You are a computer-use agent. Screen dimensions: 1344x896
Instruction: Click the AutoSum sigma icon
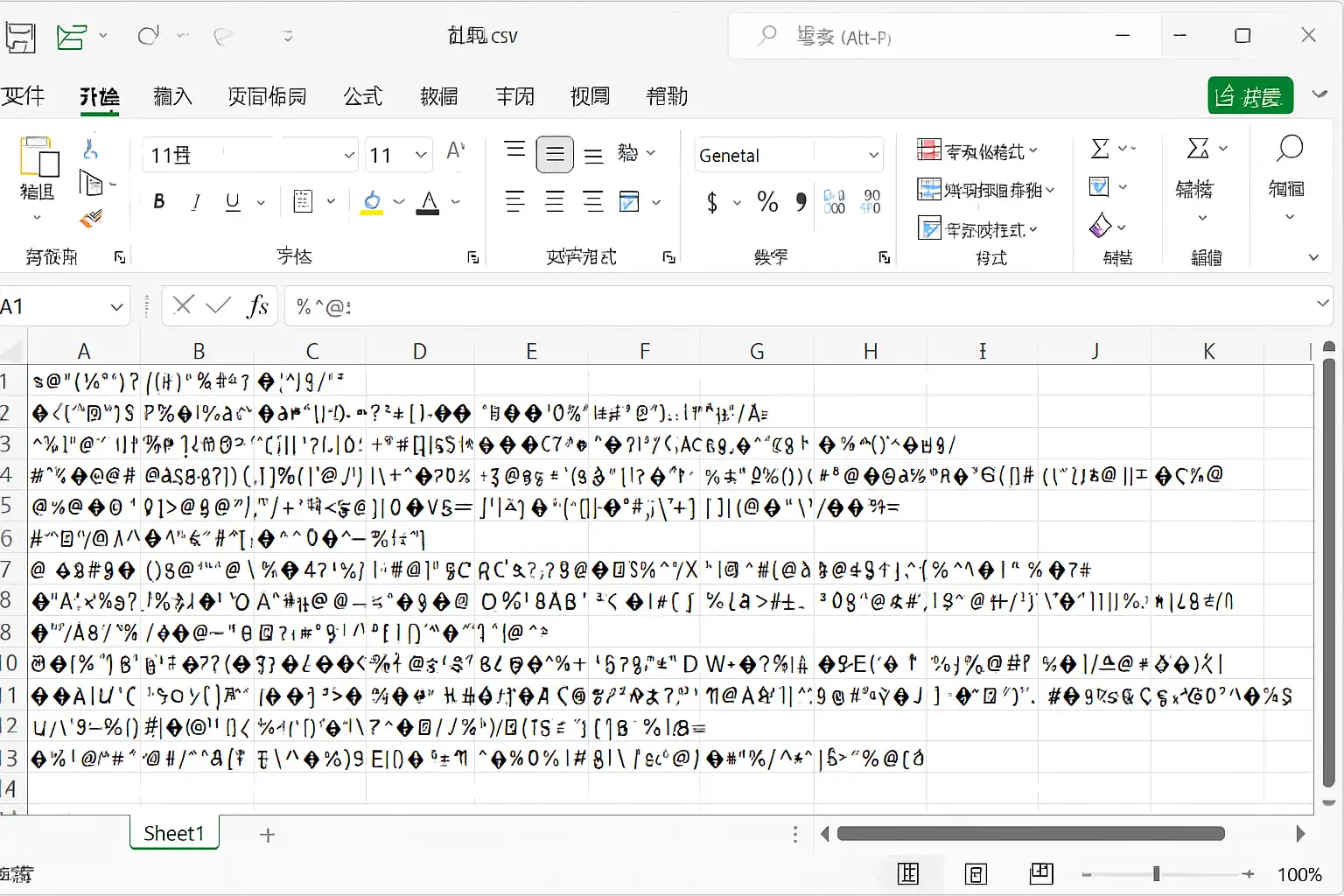pyautogui.click(x=1101, y=149)
